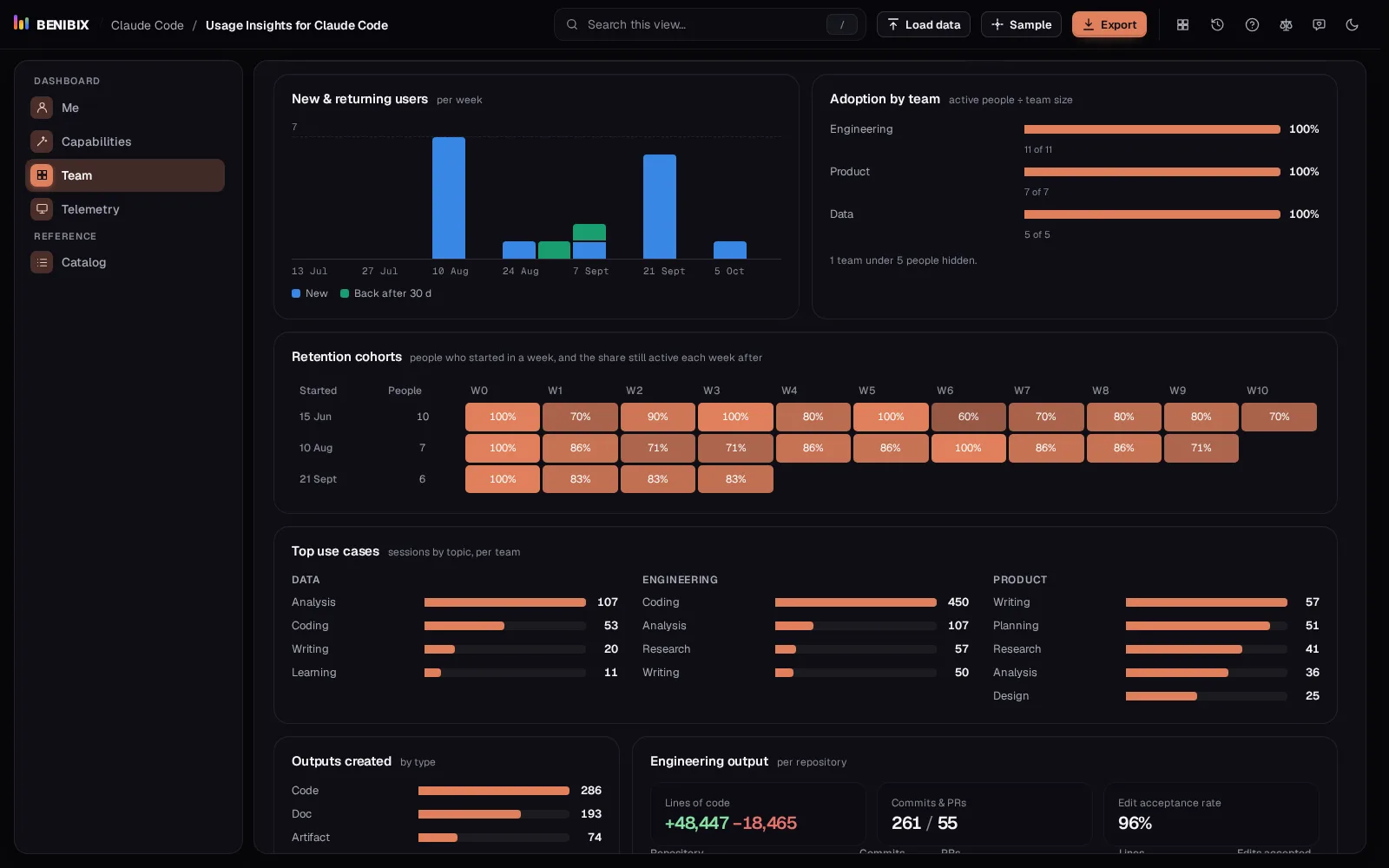1389x868 pixels.
Task: Click the '11 of 11' Engineering count
Action: coord(1038,149)
